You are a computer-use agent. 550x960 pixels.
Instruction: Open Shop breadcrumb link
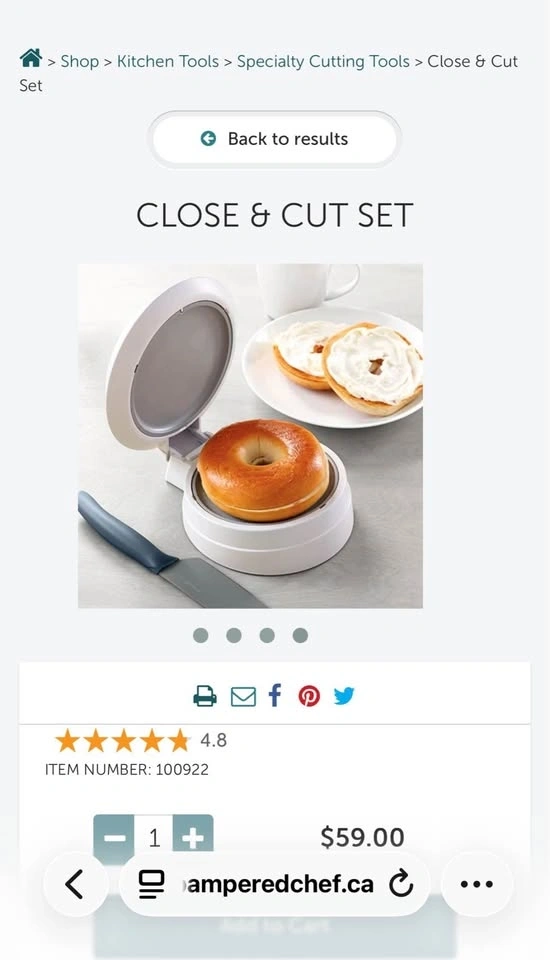coord(80,61)
